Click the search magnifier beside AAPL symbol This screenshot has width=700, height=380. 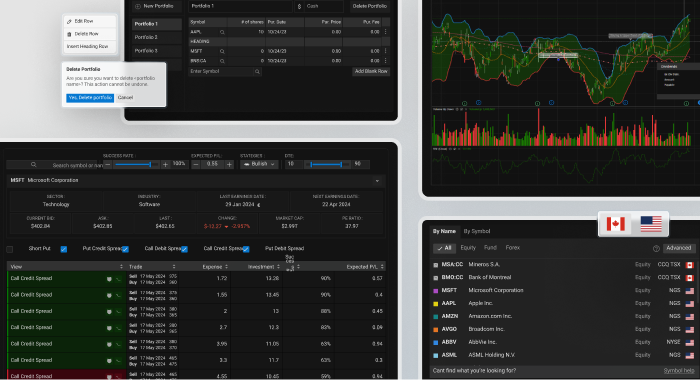click(222, 32)
